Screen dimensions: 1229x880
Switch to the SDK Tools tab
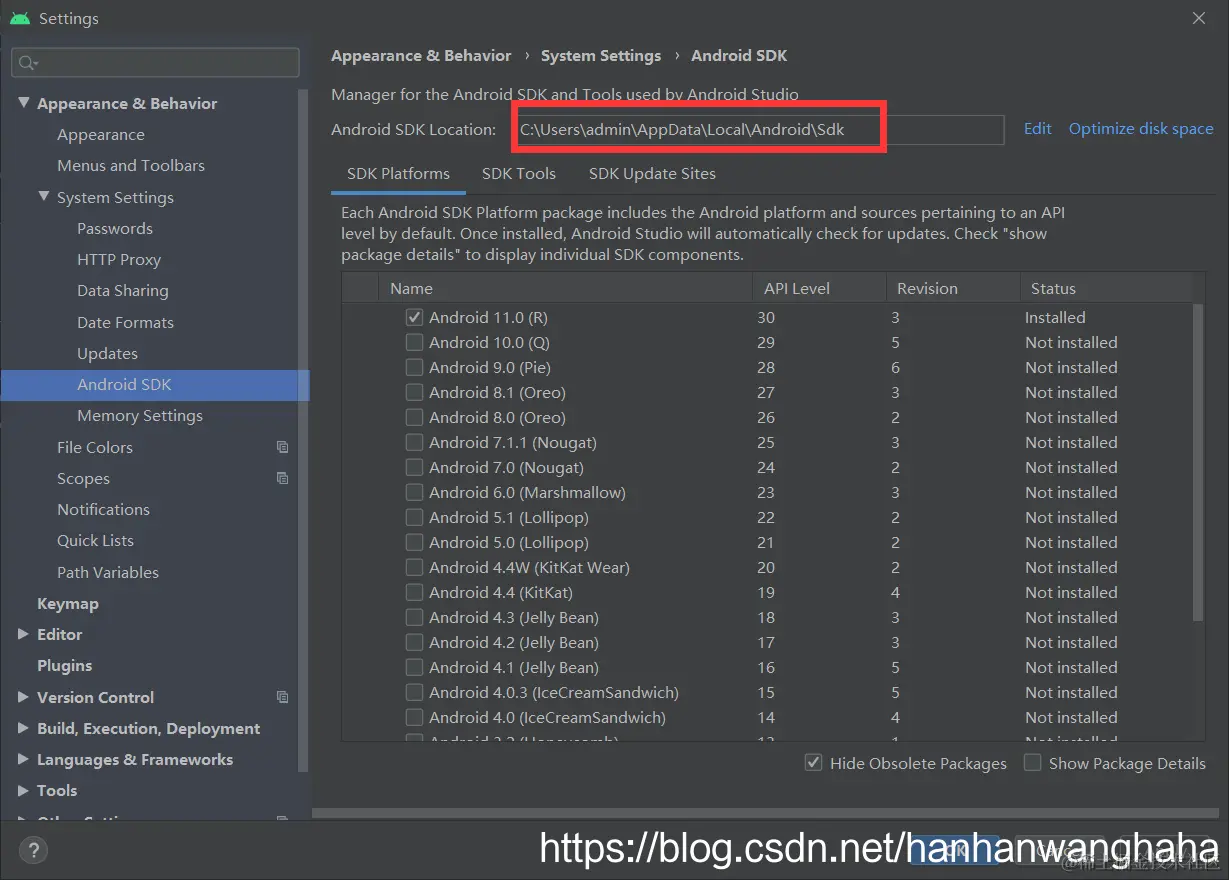tap(518, 173)
